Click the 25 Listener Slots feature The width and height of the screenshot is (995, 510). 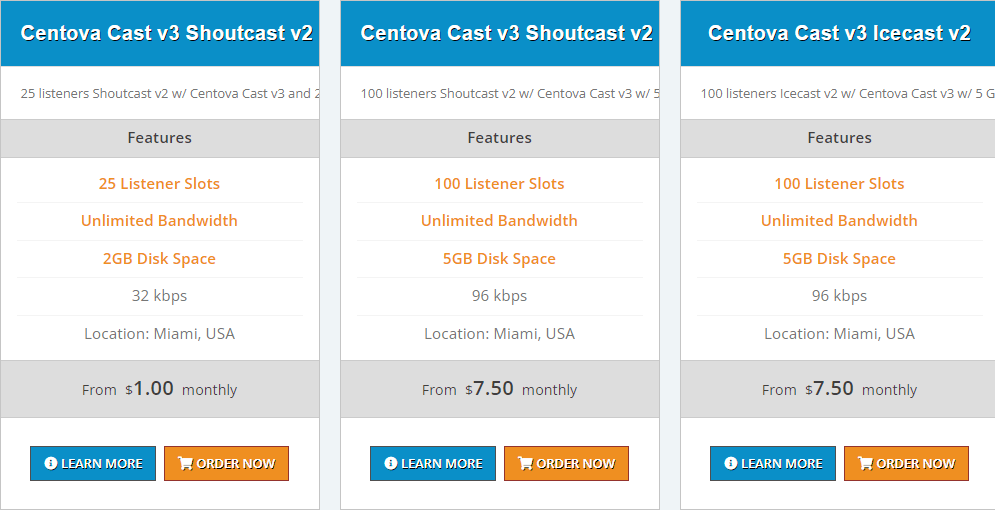159,184
